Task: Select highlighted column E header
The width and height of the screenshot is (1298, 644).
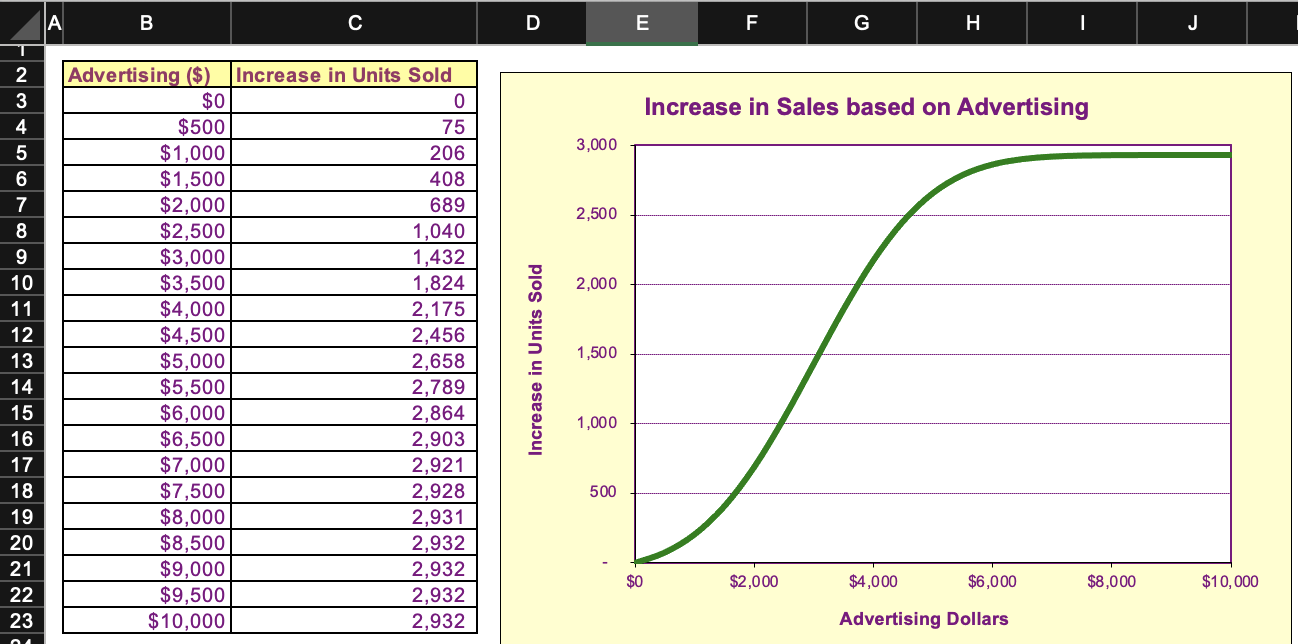Action: point(641,23)
